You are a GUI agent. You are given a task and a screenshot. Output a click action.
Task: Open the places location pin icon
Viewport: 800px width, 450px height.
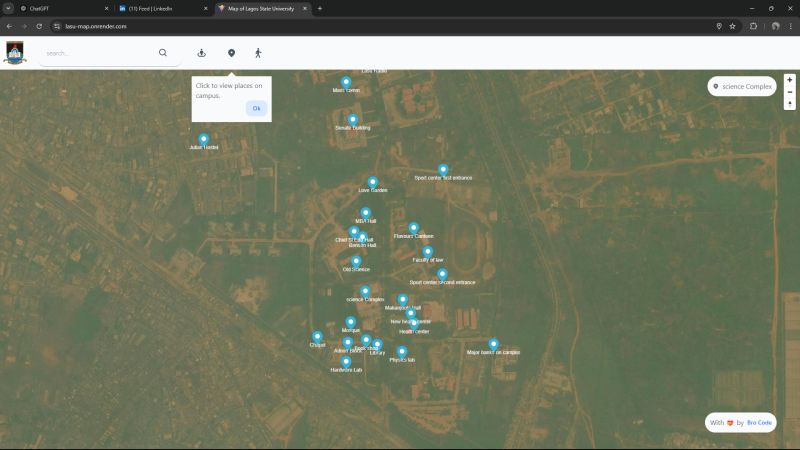(231, 53)
